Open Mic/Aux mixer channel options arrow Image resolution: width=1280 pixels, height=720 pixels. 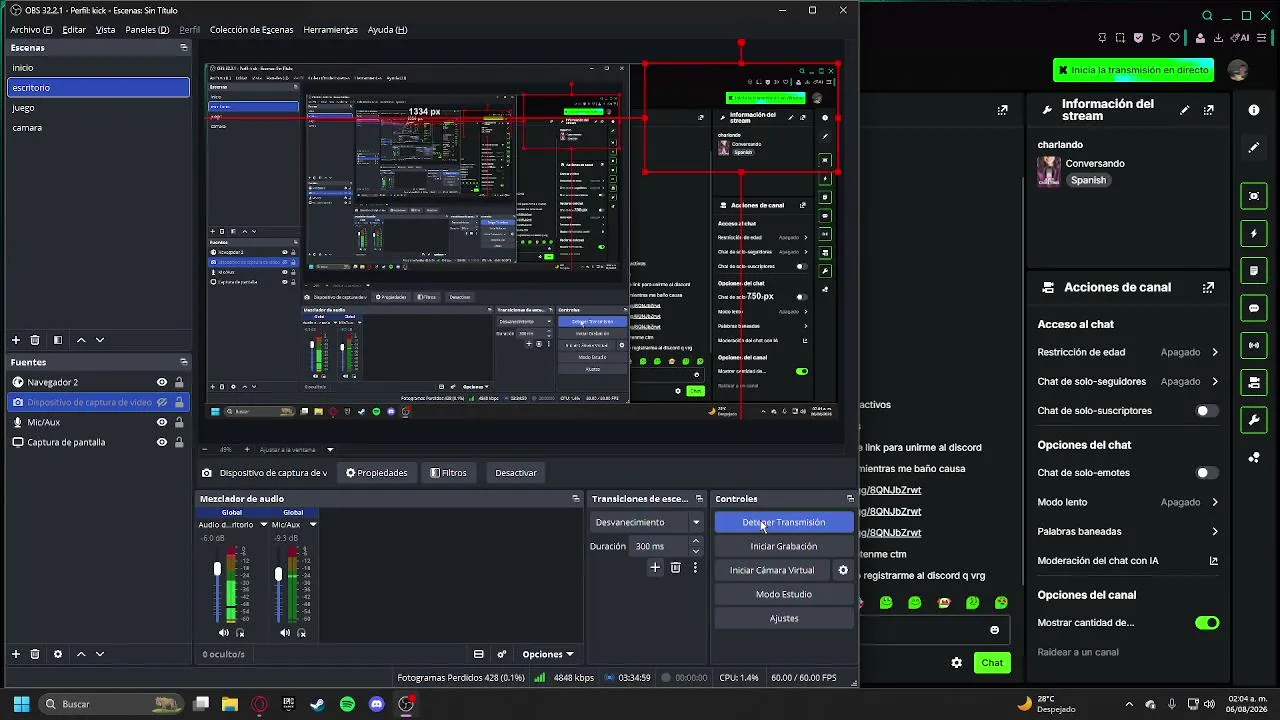tap(313, 524)
